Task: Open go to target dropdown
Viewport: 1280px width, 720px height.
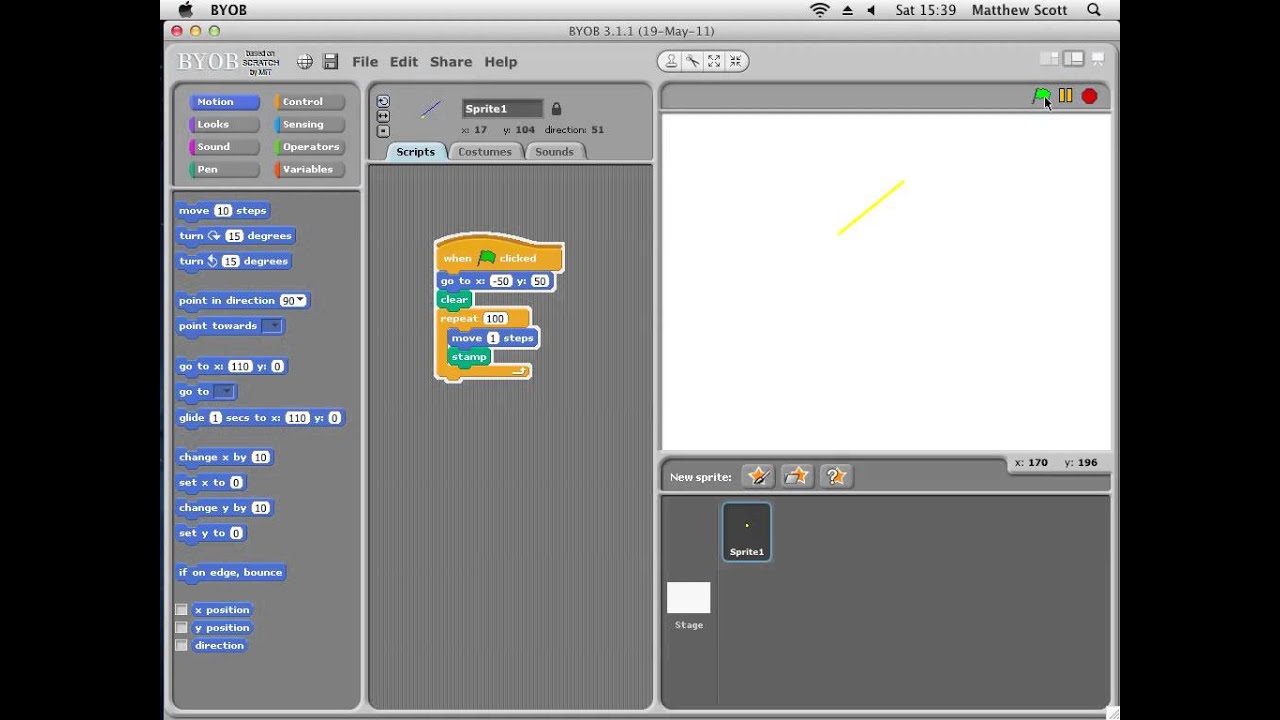Action: click(x=224, y=392)
